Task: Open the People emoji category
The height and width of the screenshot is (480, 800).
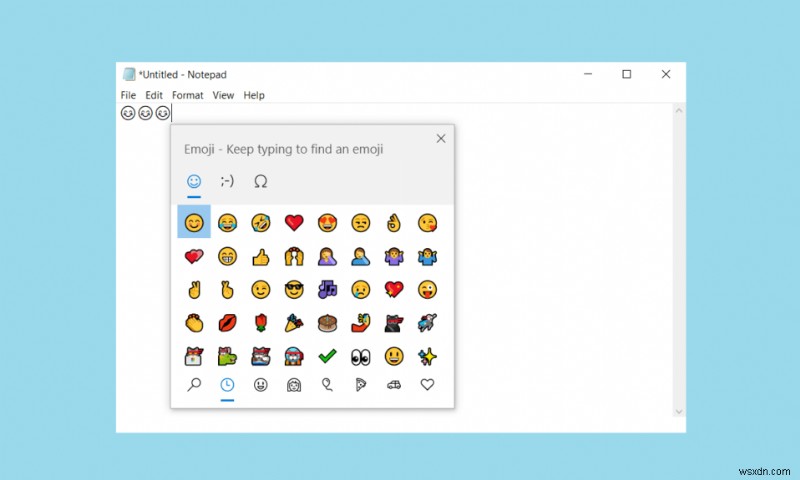Action: pyautogui.click(x=294, y=385)
